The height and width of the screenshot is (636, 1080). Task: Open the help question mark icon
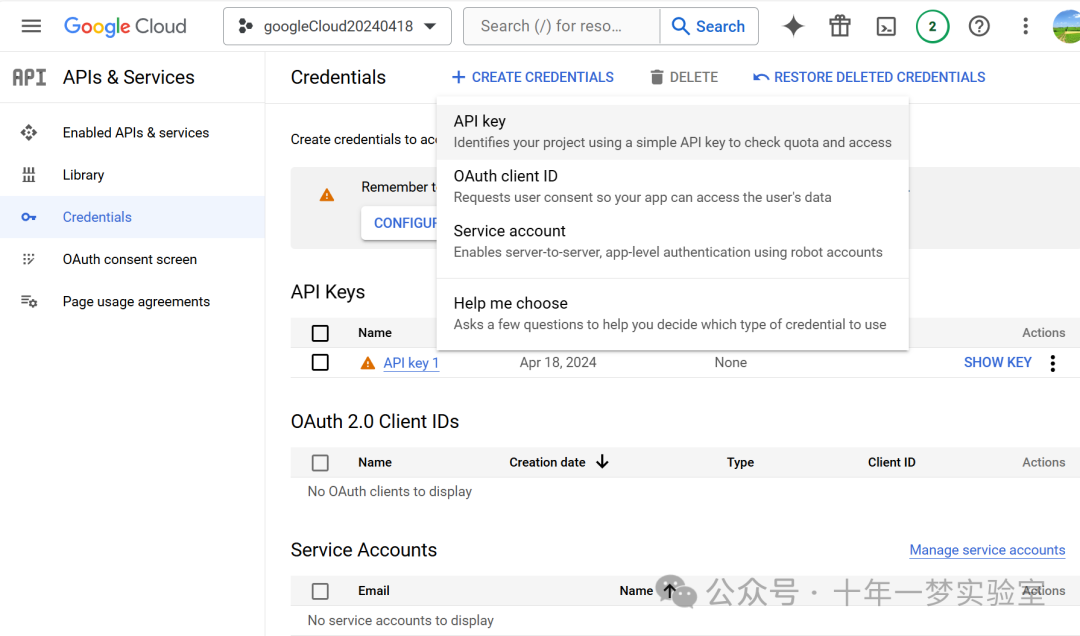click(x=979, y=26)
